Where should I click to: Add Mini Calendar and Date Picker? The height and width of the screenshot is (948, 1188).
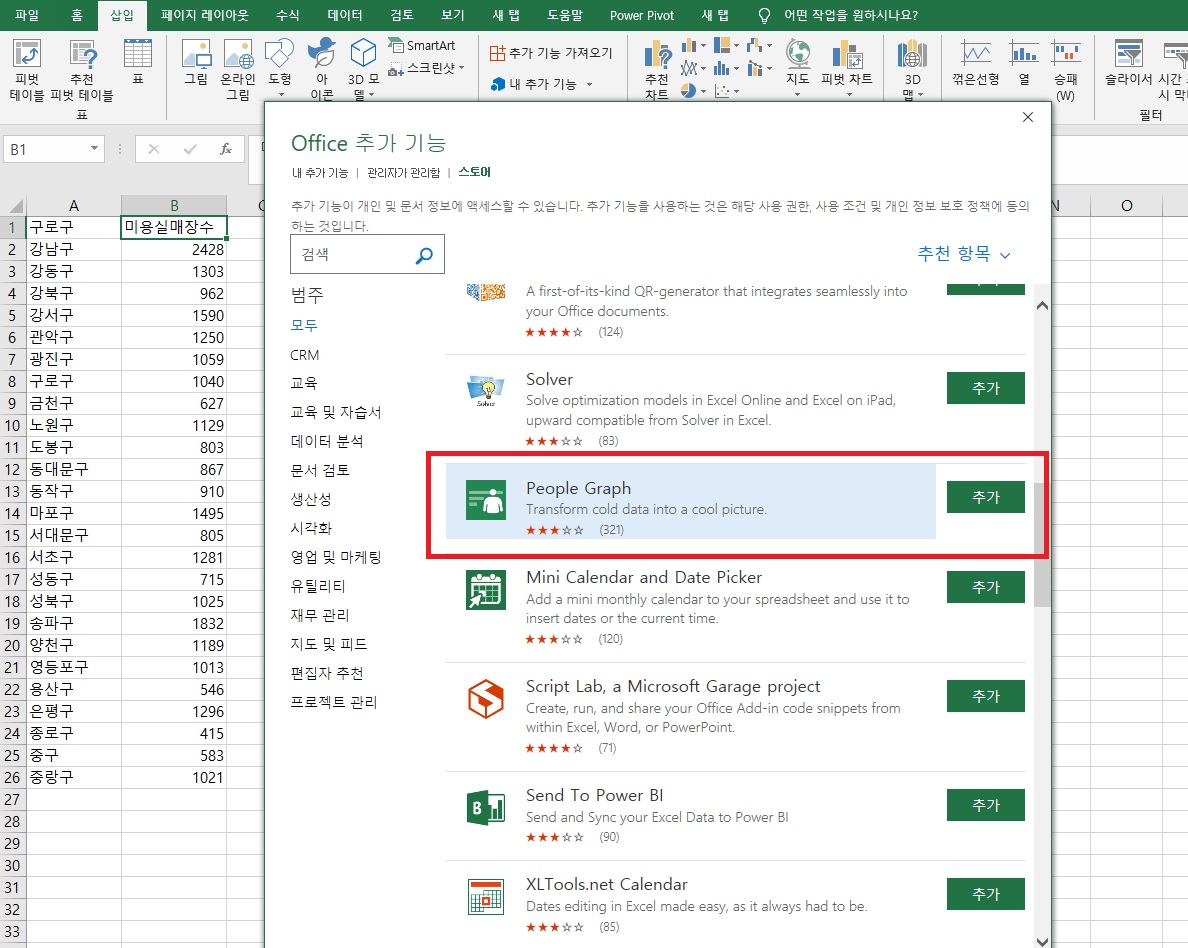(986, 587)
